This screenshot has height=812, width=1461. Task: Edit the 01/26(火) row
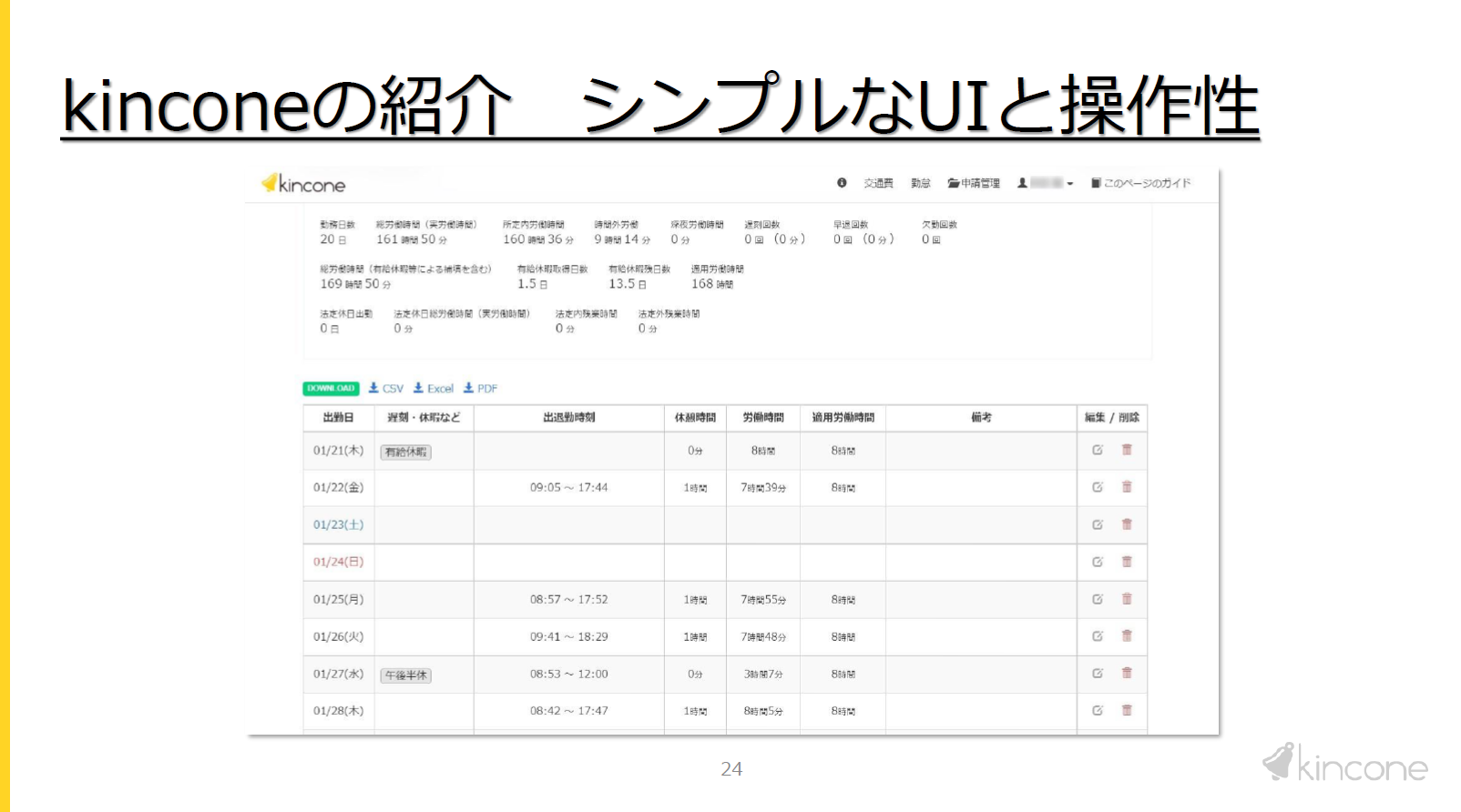coord(1098,636)
